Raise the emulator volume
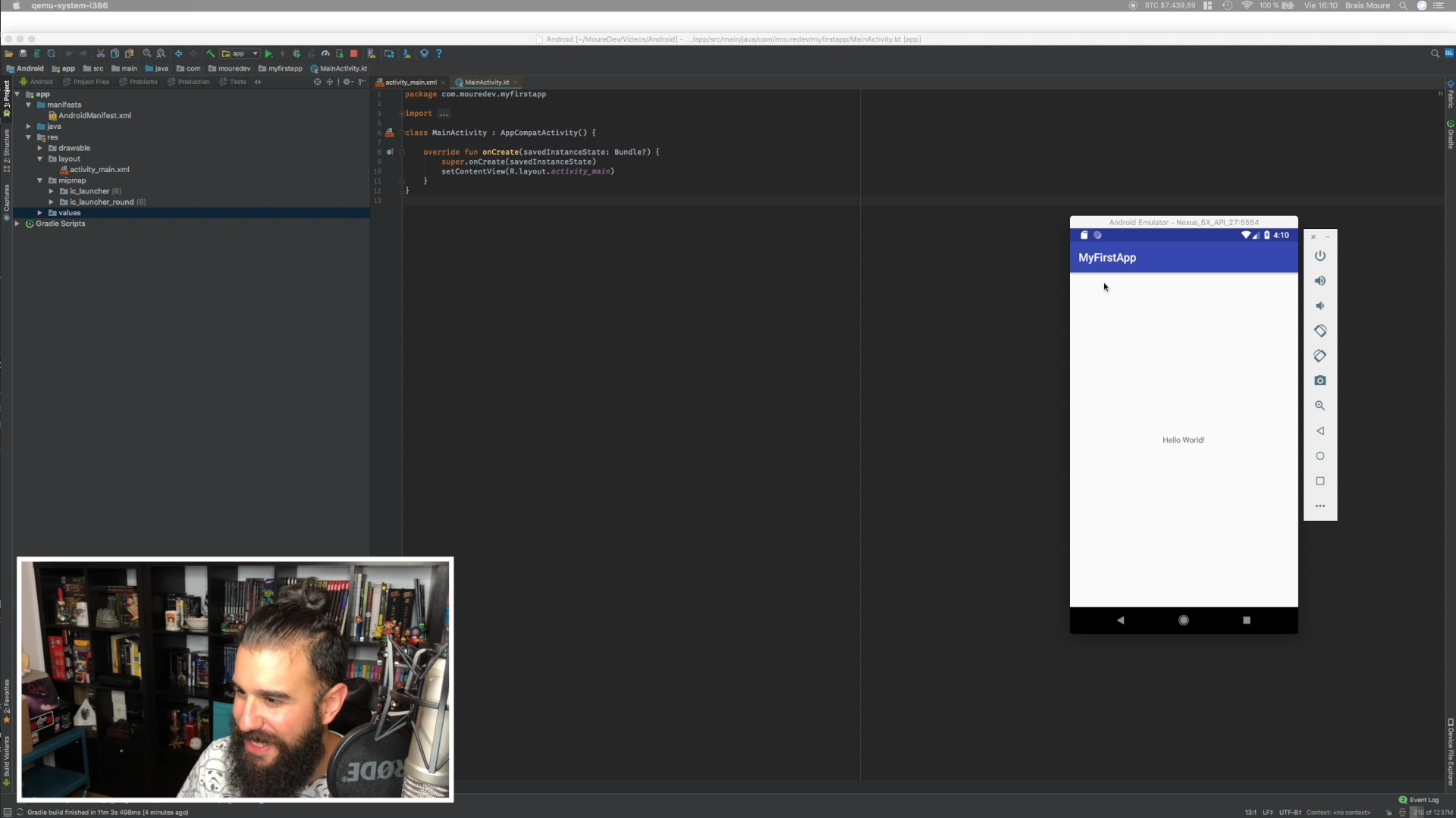 click(1319, 281)
